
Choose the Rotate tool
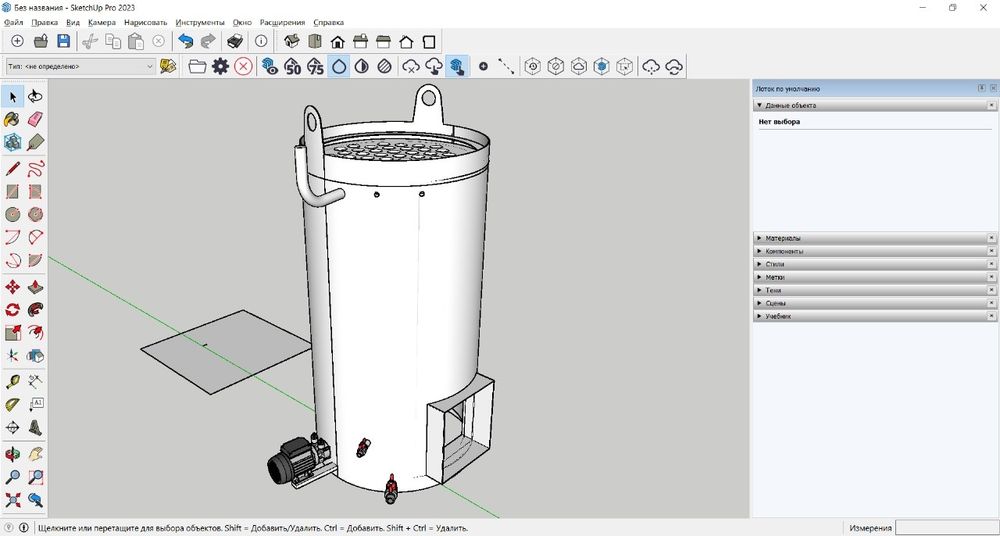coord(13,310)
